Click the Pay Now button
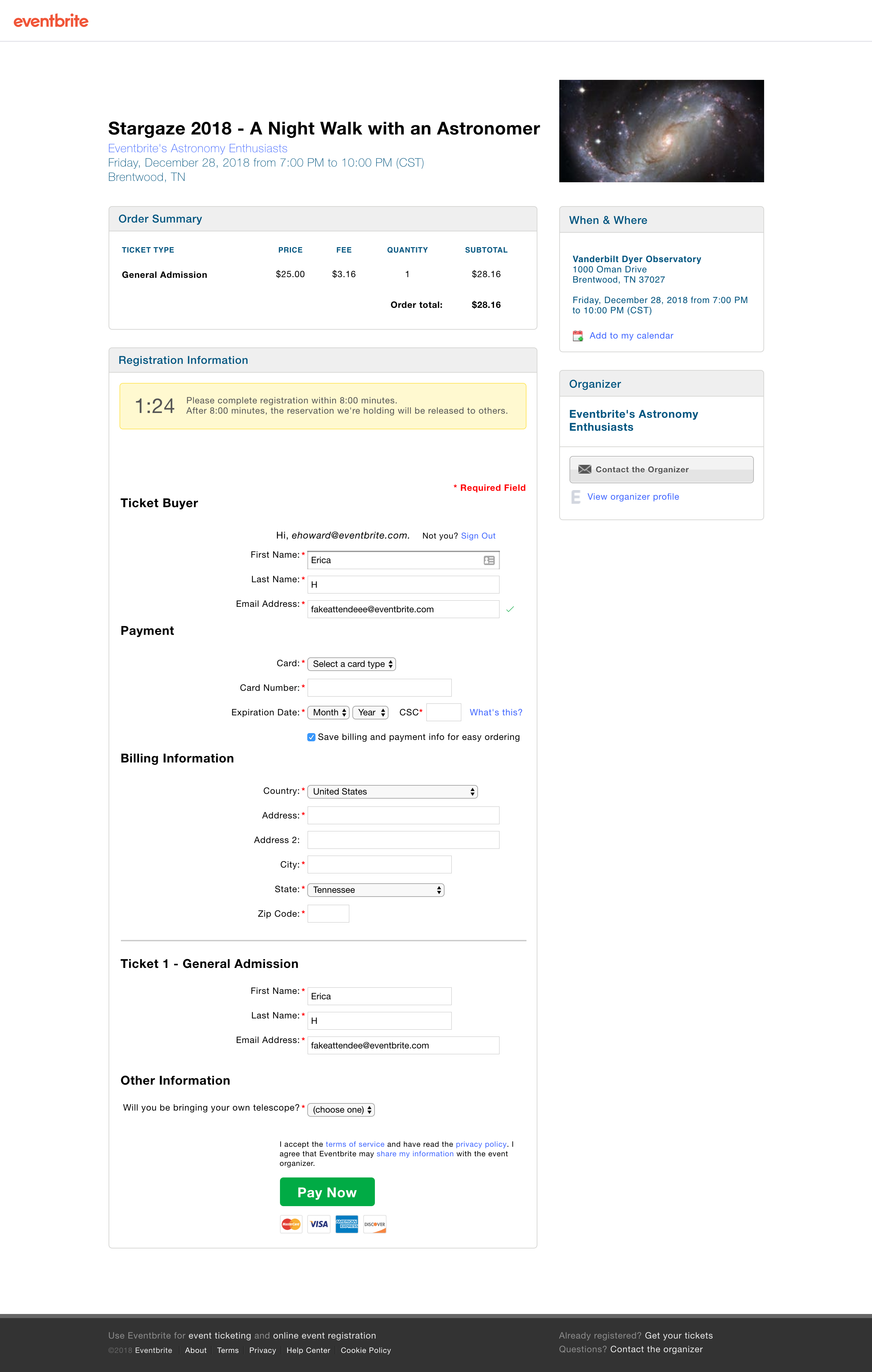Screen dimensions: 872x1372 pyautogui.click(x=327, y=1192)
